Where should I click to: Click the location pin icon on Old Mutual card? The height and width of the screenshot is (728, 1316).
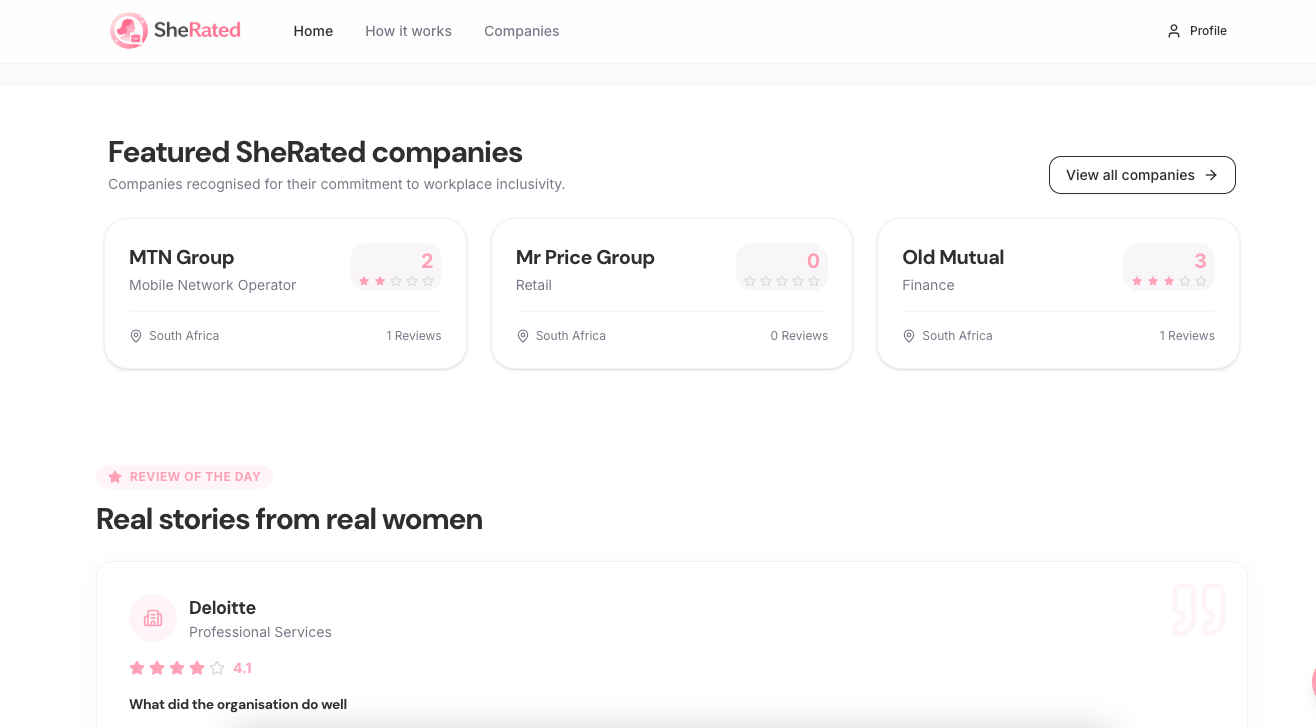pos(909,336)
